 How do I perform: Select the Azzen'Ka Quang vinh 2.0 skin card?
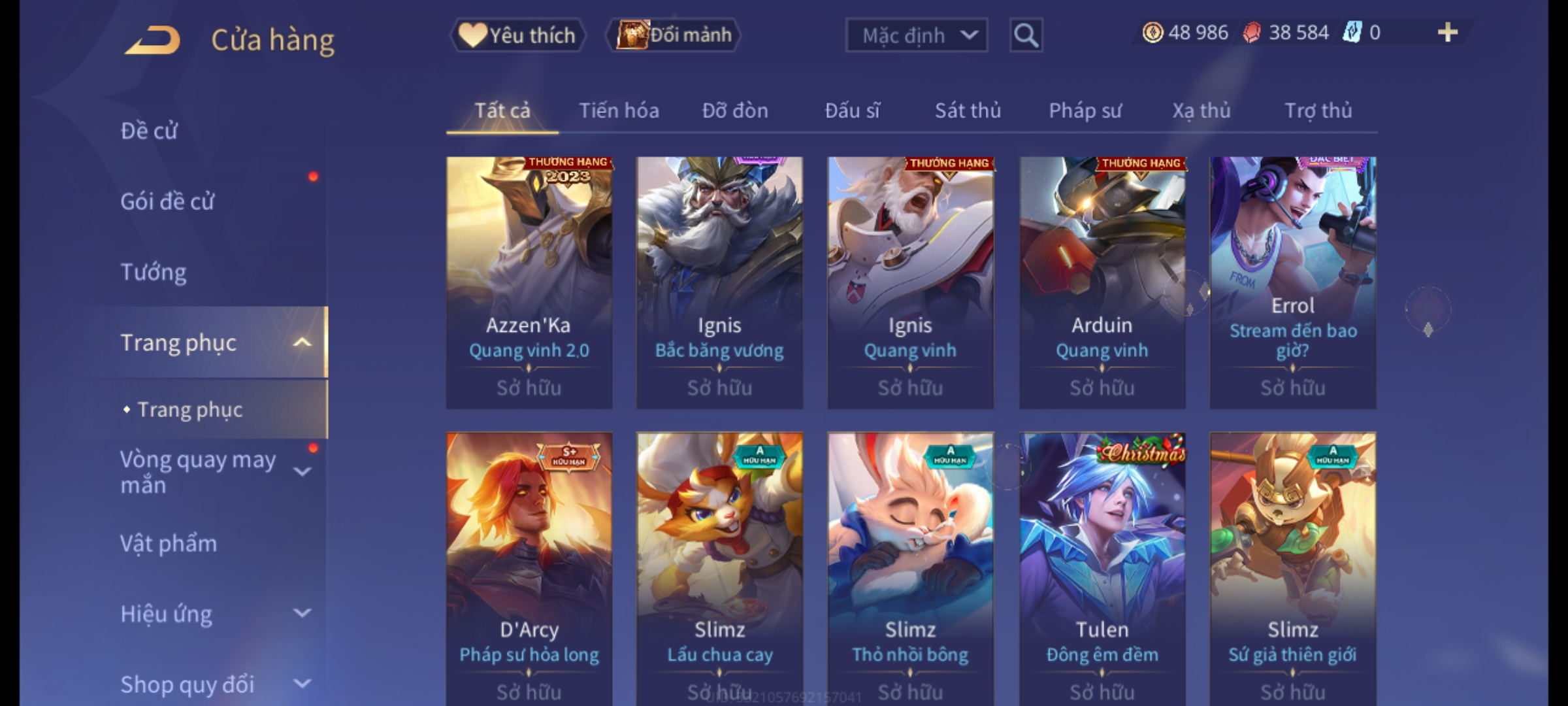(x=529, y=282)
